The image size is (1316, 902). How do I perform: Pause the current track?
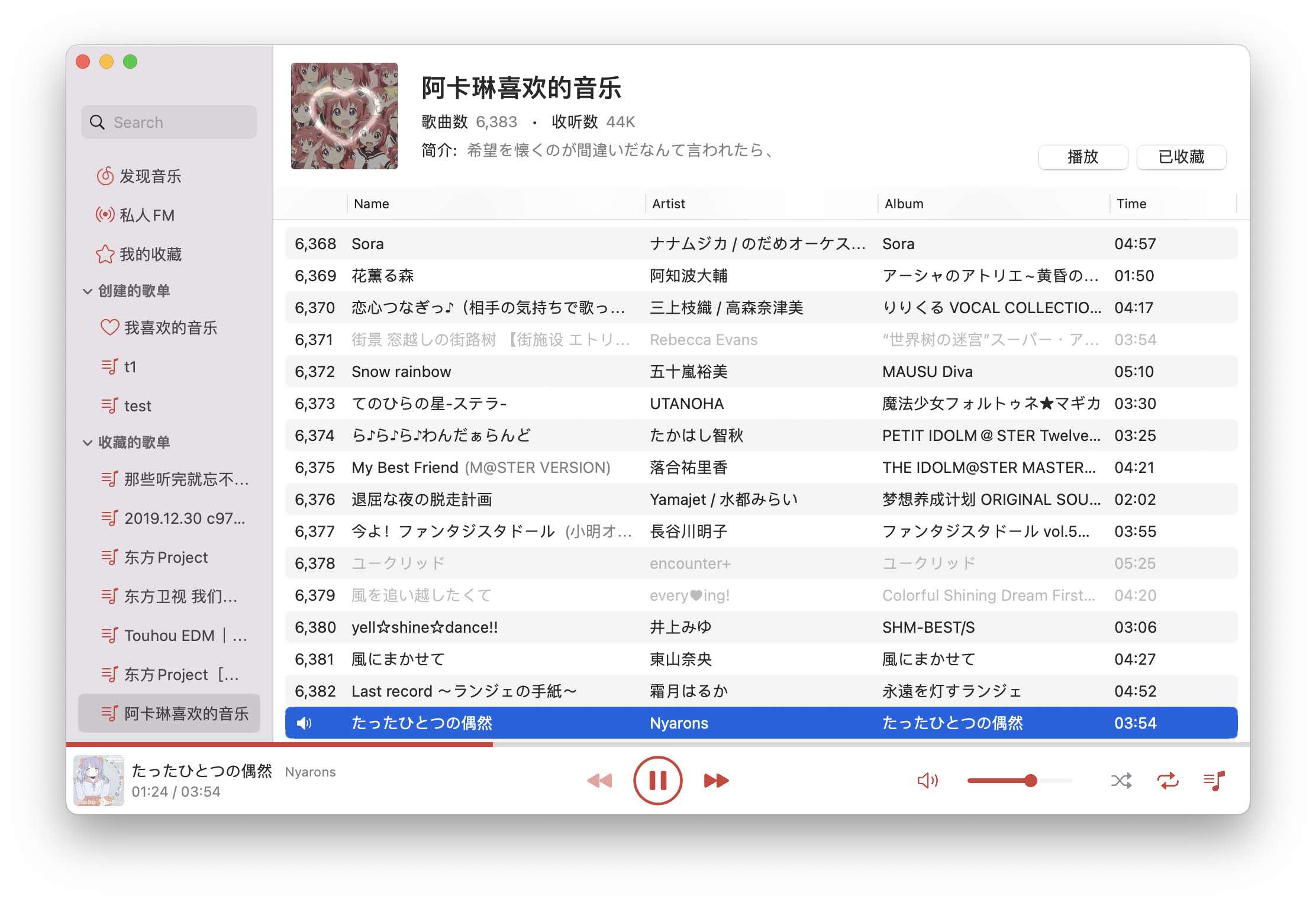(x=657, y=781)
